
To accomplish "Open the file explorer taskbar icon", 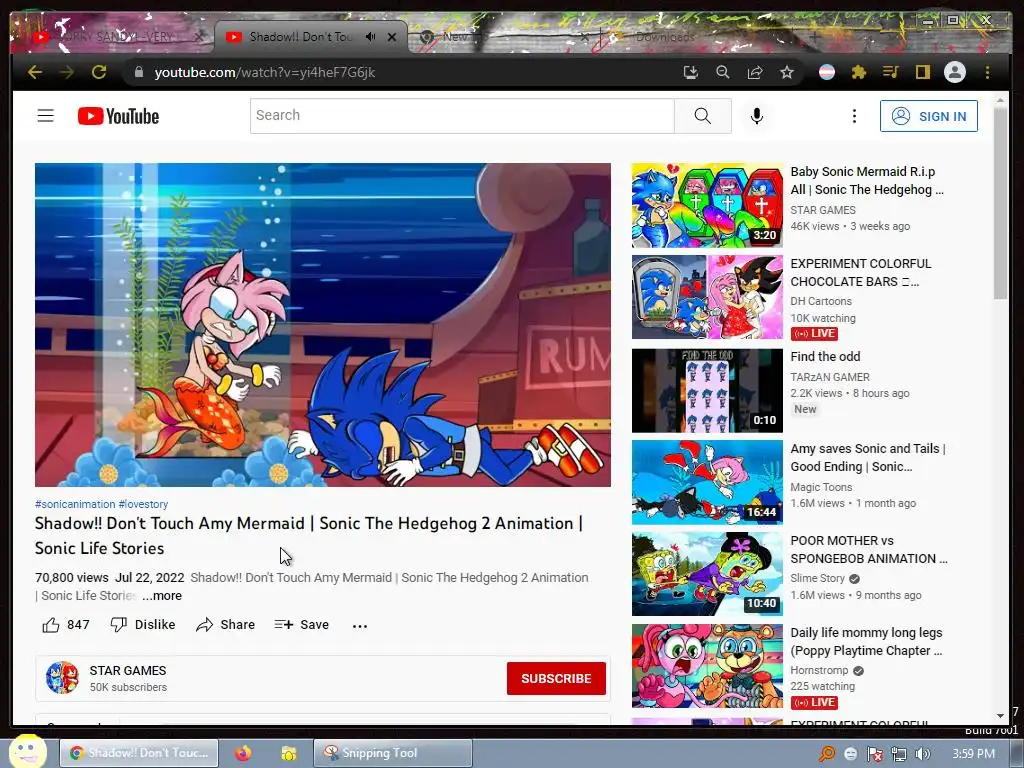I will pyautogui.click(x=288, y=753).
